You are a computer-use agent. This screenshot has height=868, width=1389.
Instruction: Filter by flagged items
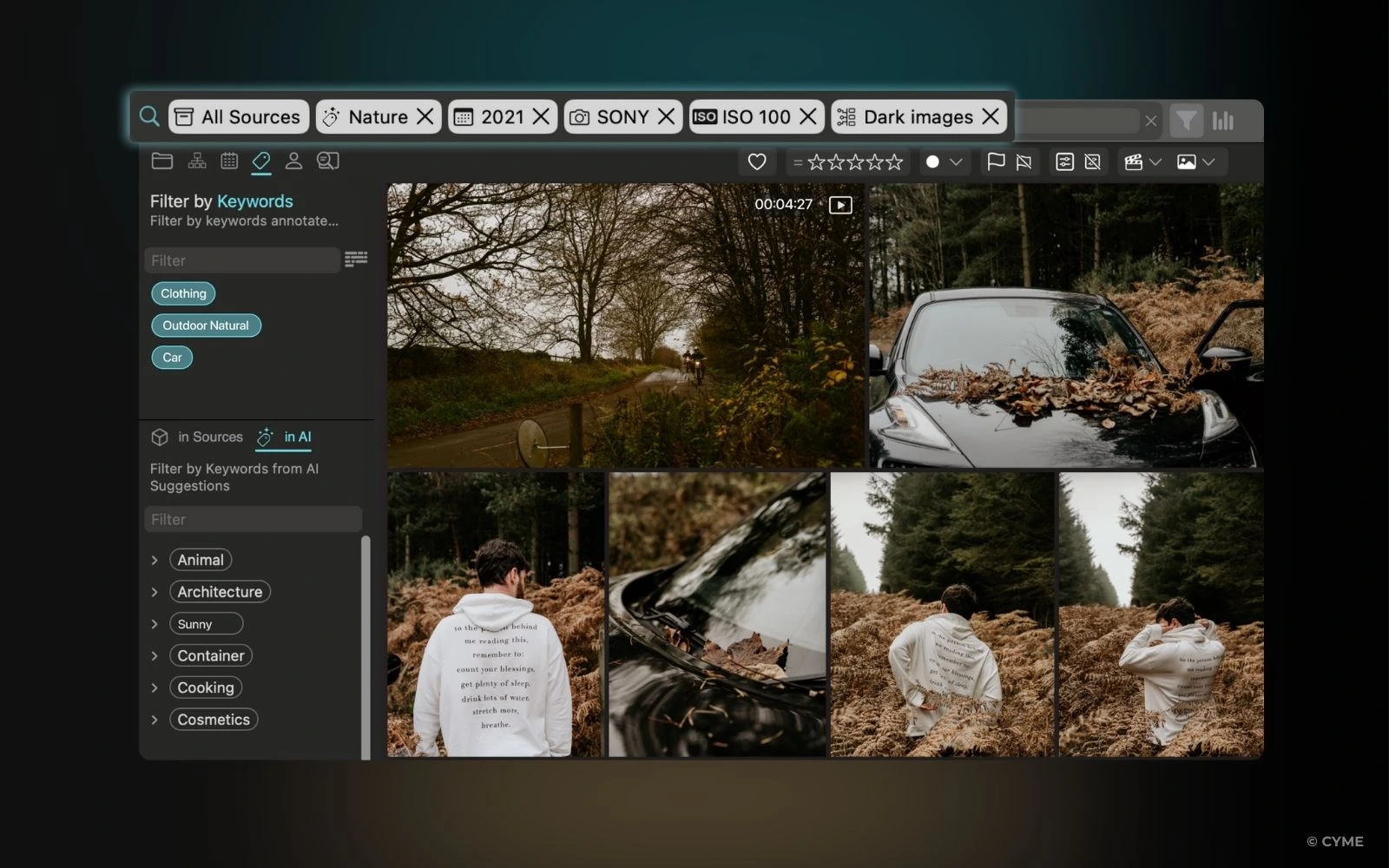click(x=996, y=161)
